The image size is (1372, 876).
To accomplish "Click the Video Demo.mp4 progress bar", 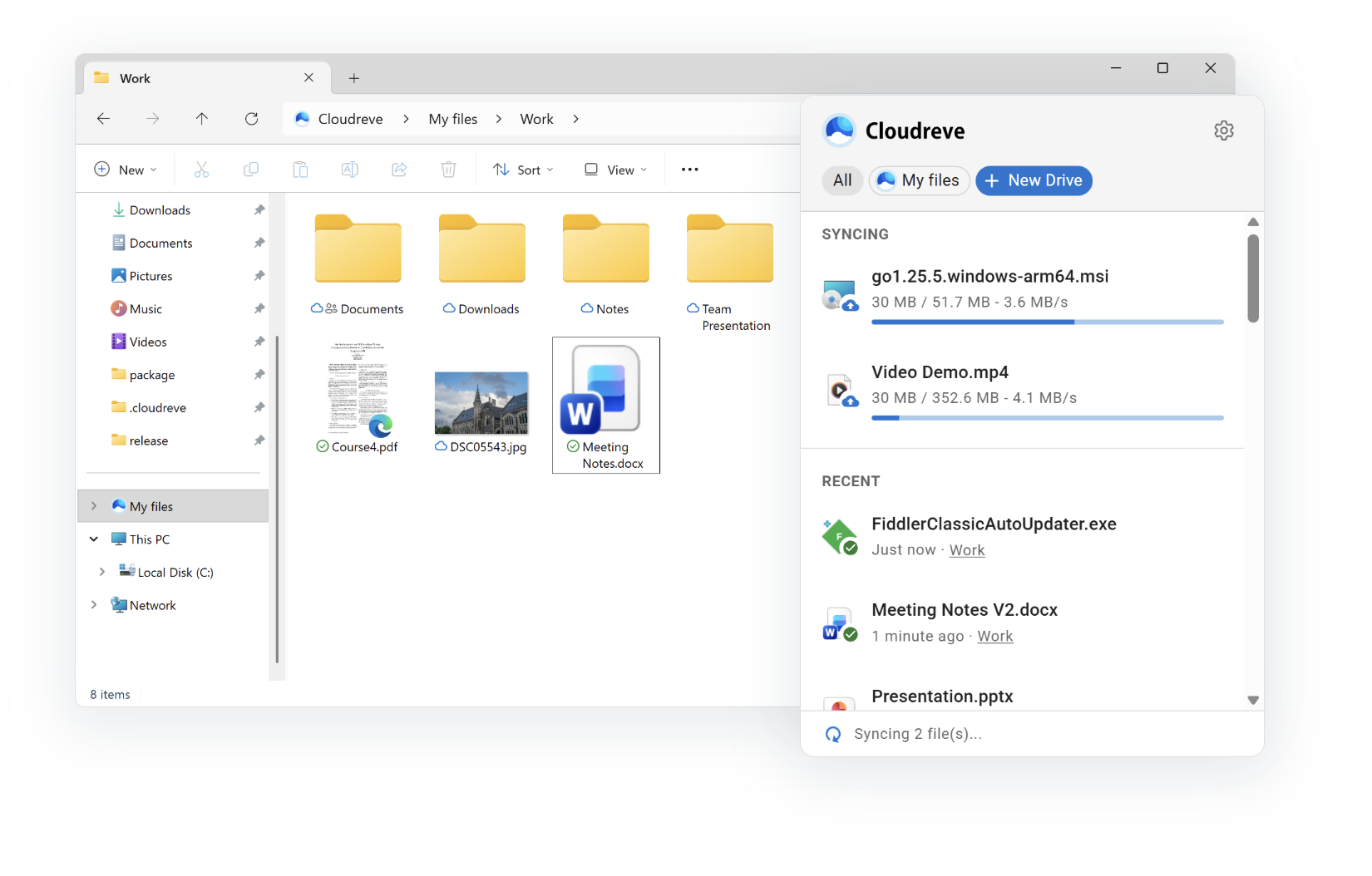I will pos(1046,418).
